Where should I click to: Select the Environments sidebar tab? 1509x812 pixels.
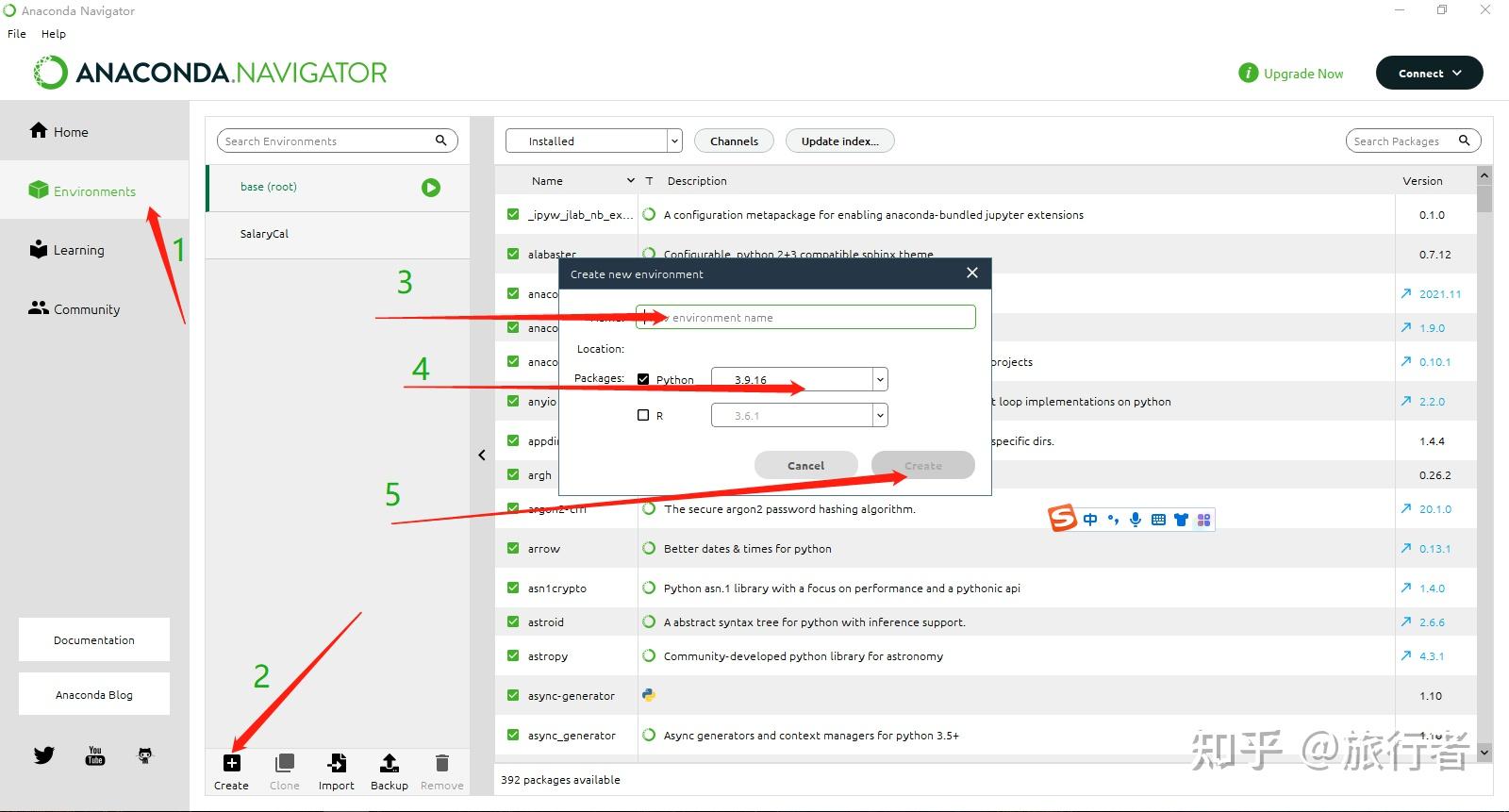[x=83, y=191]
